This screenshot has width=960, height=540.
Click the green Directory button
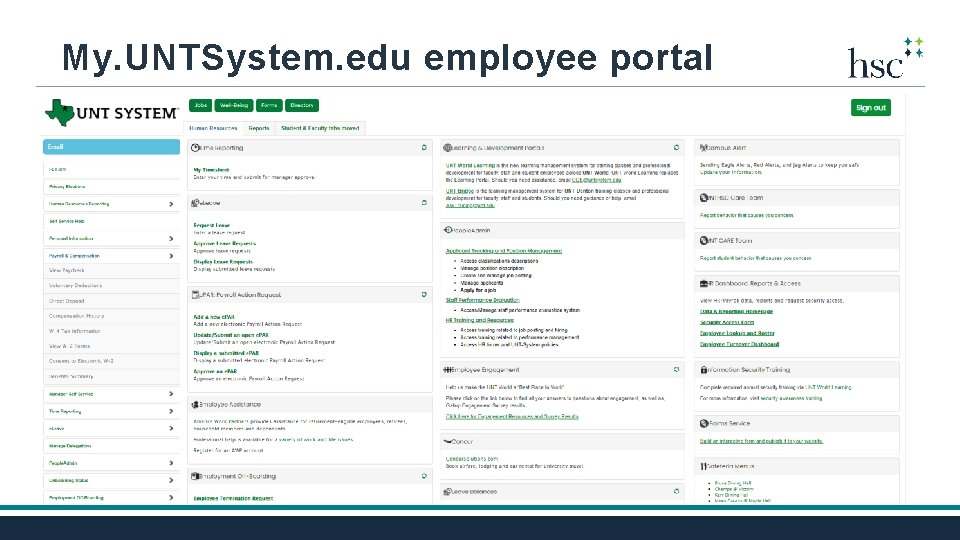click(x=301, y=105)
